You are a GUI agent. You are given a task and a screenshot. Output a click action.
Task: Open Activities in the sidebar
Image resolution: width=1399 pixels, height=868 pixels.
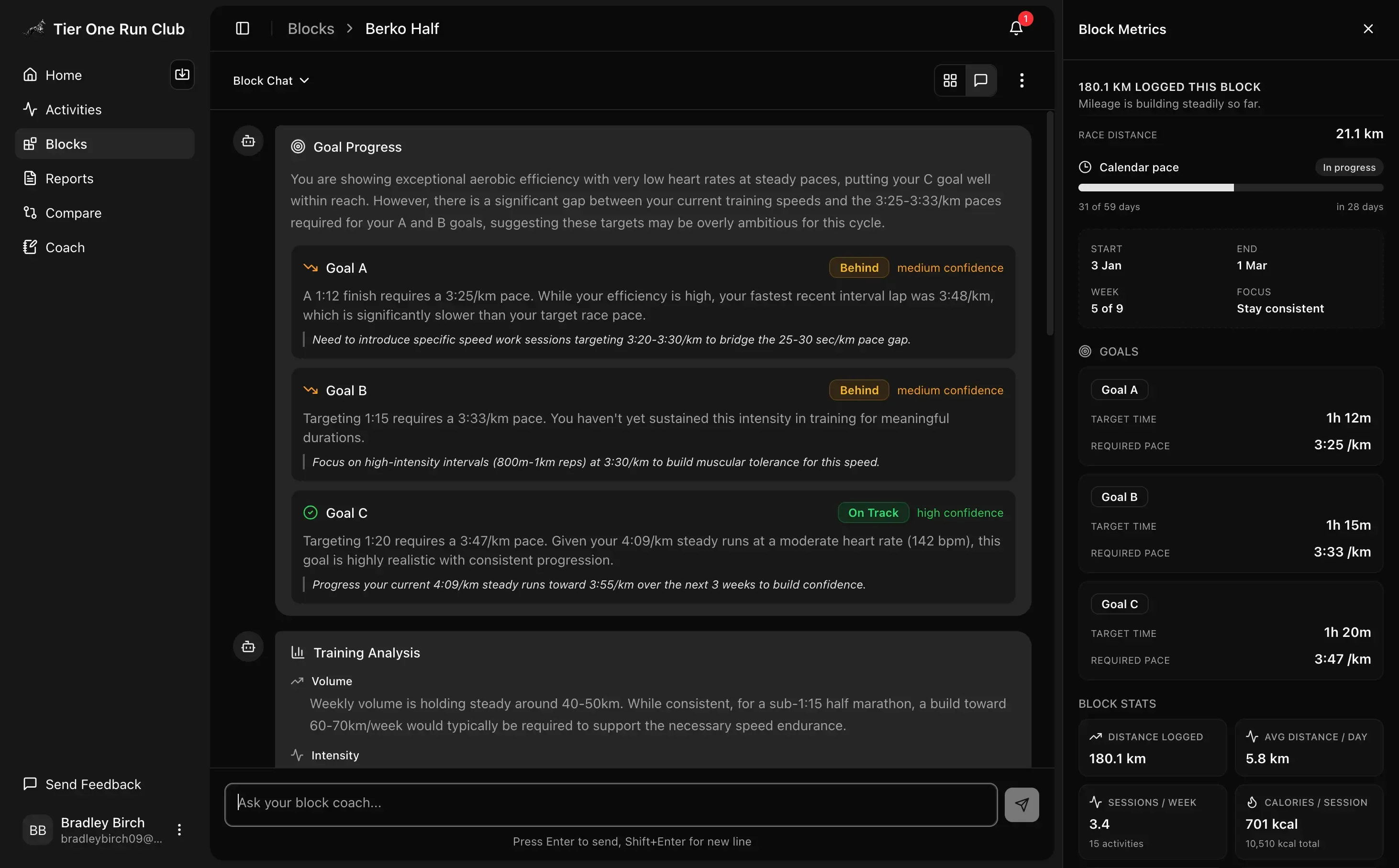pyautogui.click(x=73, y=110)
